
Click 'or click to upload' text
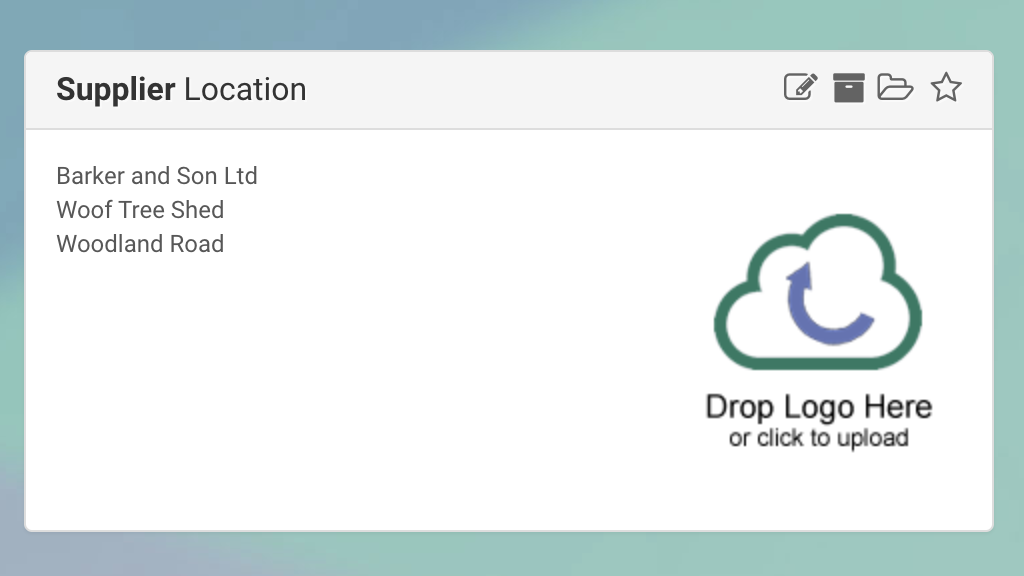[818, 437]
